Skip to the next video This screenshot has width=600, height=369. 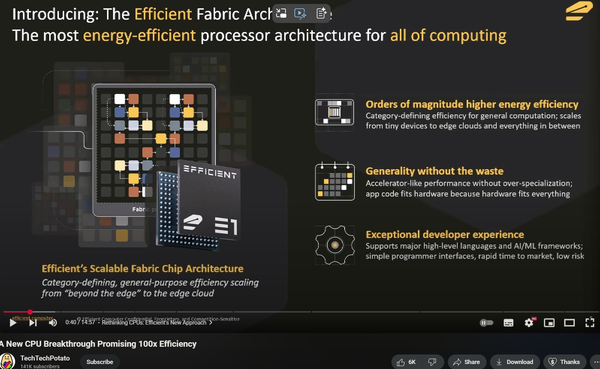(x=33, y=323)
